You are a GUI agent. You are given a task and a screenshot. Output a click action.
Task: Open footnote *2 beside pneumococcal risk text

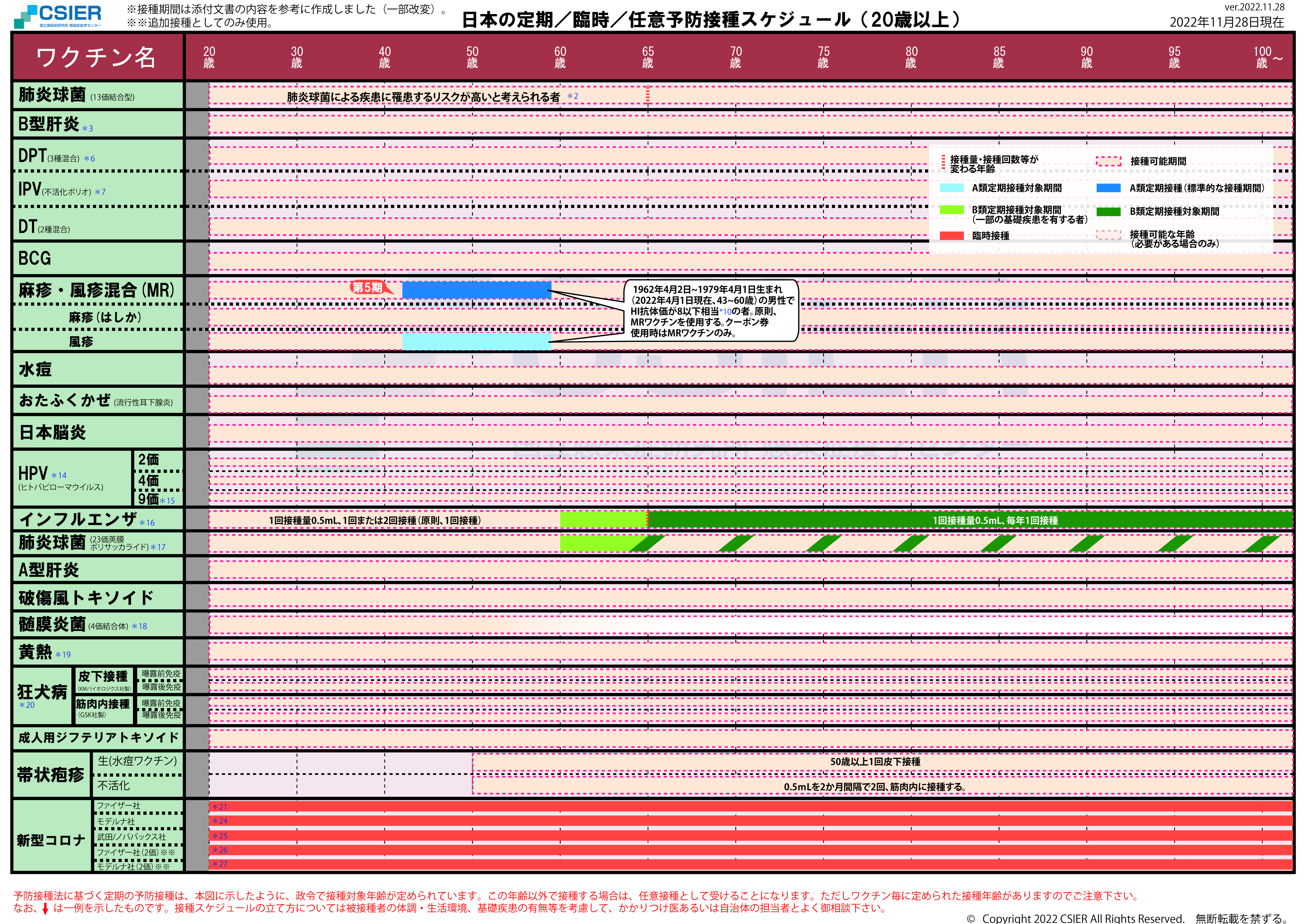(573, 96)
